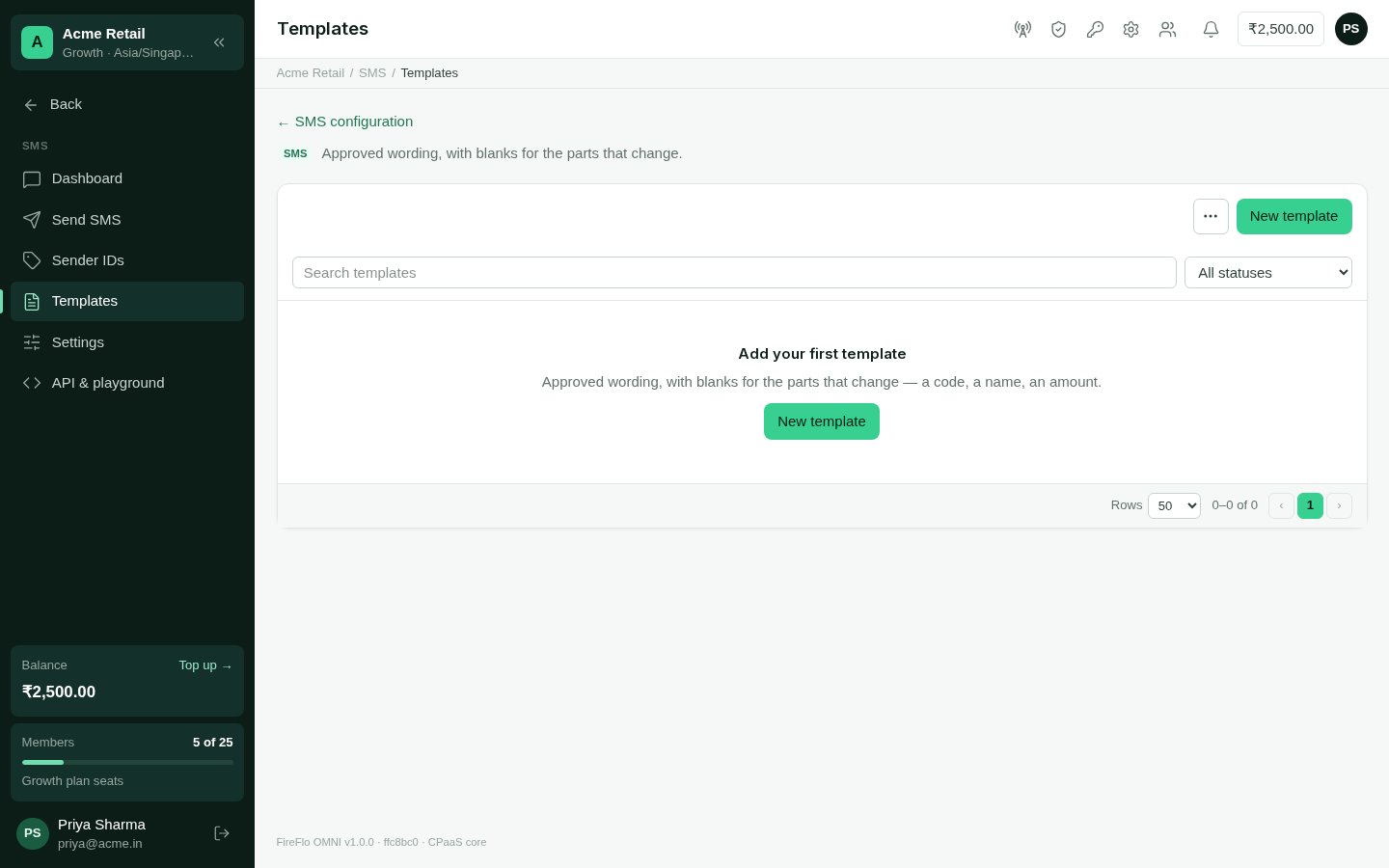The height and width of the screenshot is (868, 1389).
Task: Click the ₹2,500.00 balance button in header
Action: tap(1281, 29)
